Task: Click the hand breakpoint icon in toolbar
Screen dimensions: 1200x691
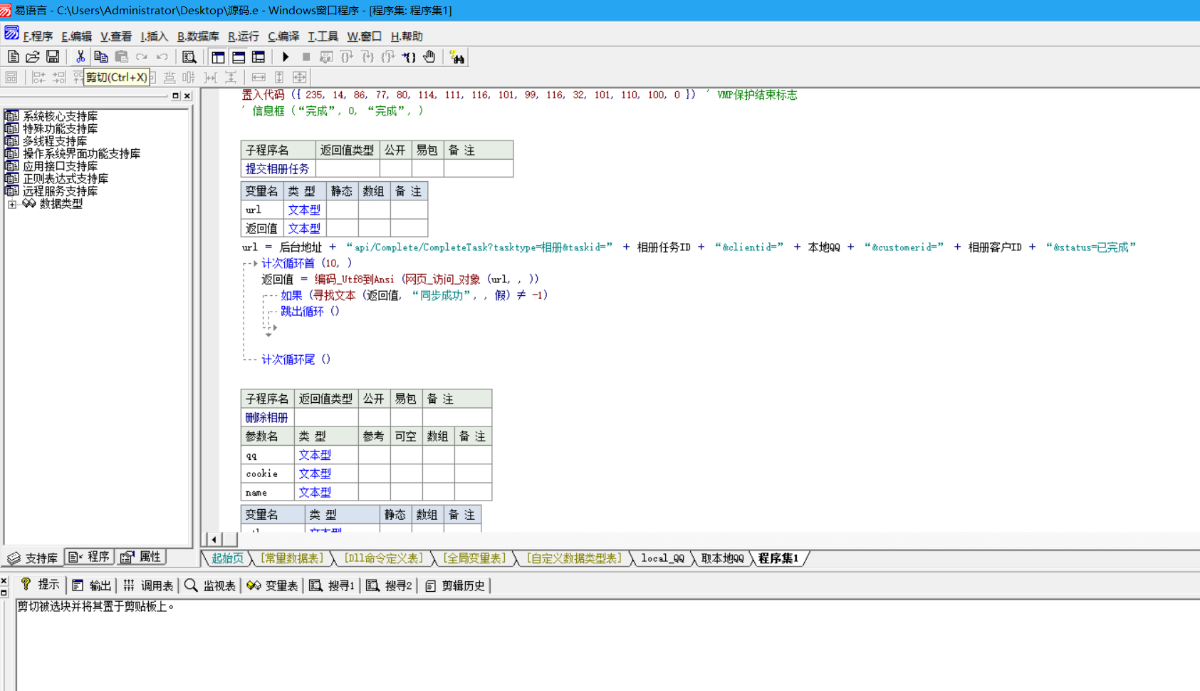Action: coord(429,57)
